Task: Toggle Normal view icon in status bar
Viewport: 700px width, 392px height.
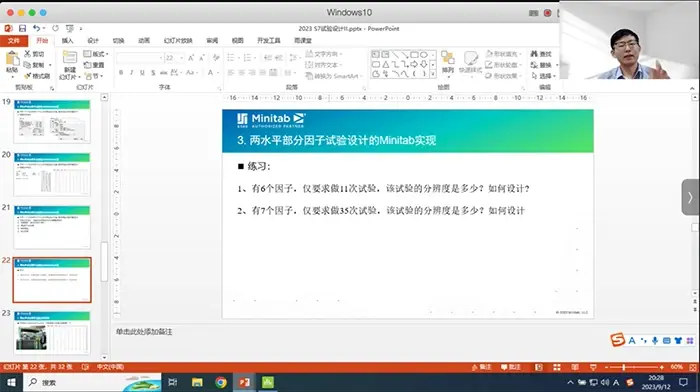Action: pyautogui.click(x=539, y=367)
